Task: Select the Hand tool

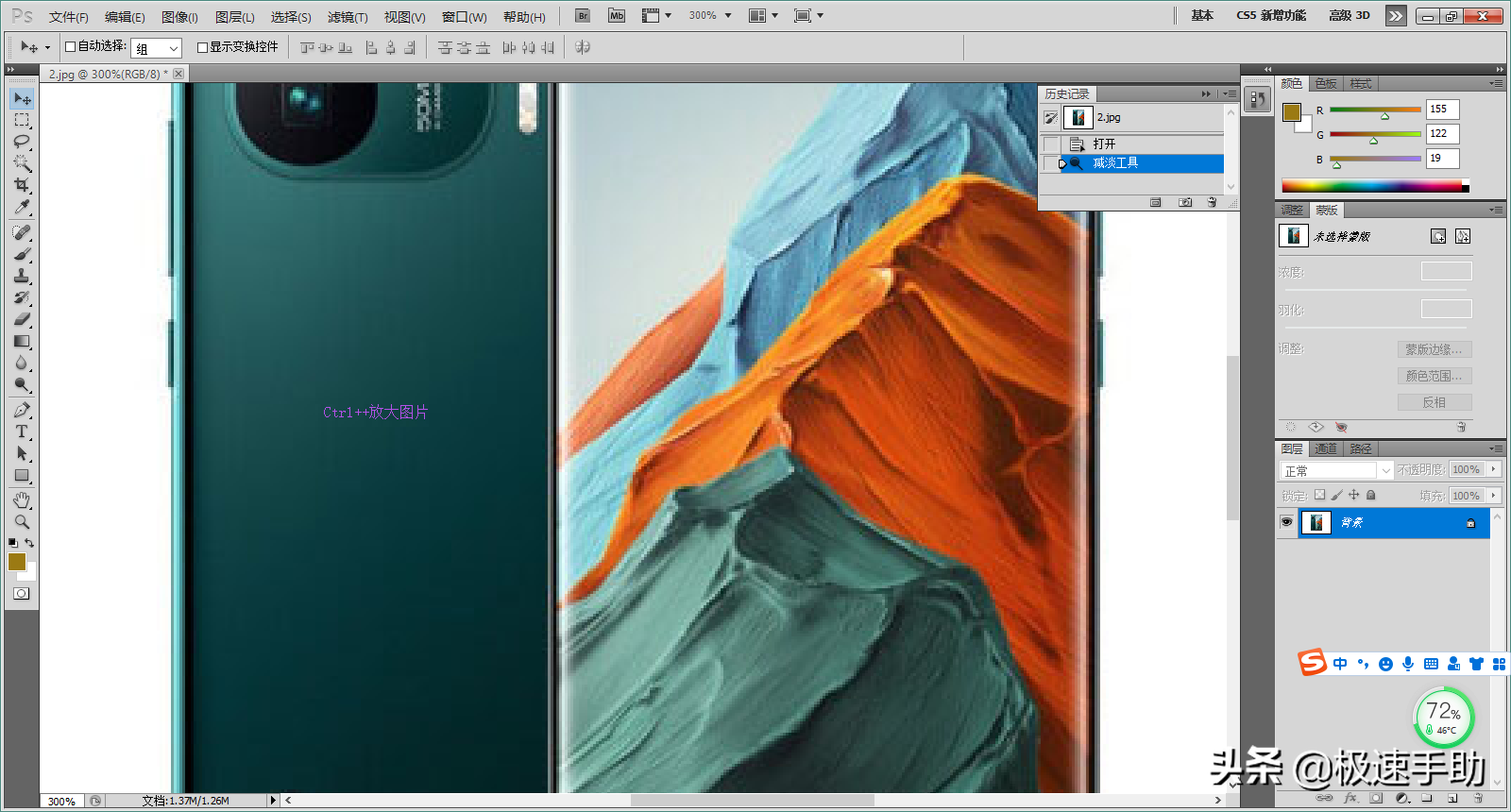Action: click(22, 499)
